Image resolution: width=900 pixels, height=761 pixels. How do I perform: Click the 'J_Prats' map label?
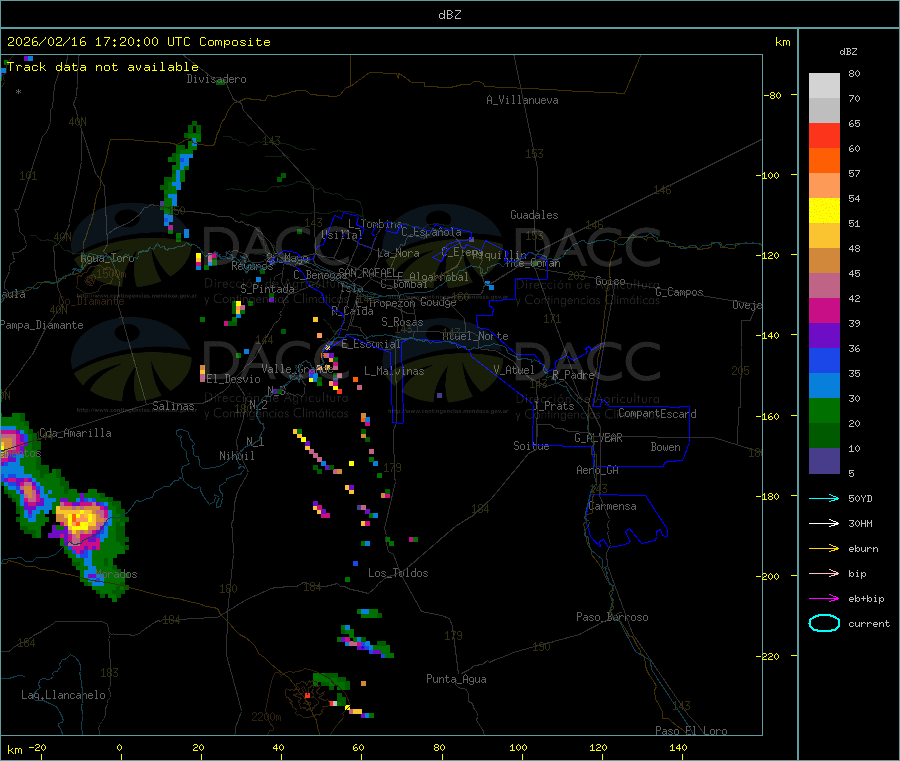(553, 406)
